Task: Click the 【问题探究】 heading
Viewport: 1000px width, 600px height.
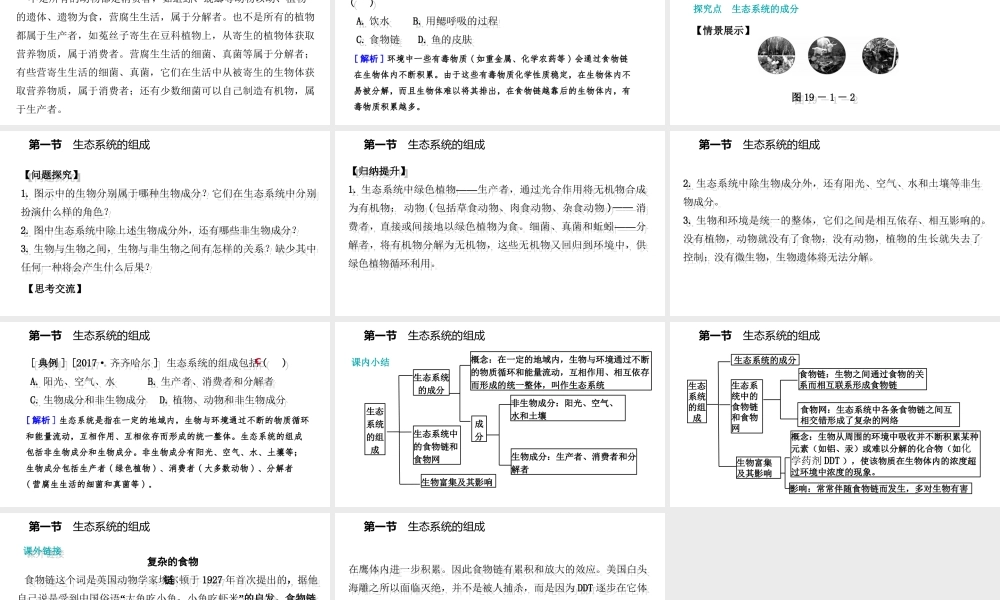Action: point(52,175)
